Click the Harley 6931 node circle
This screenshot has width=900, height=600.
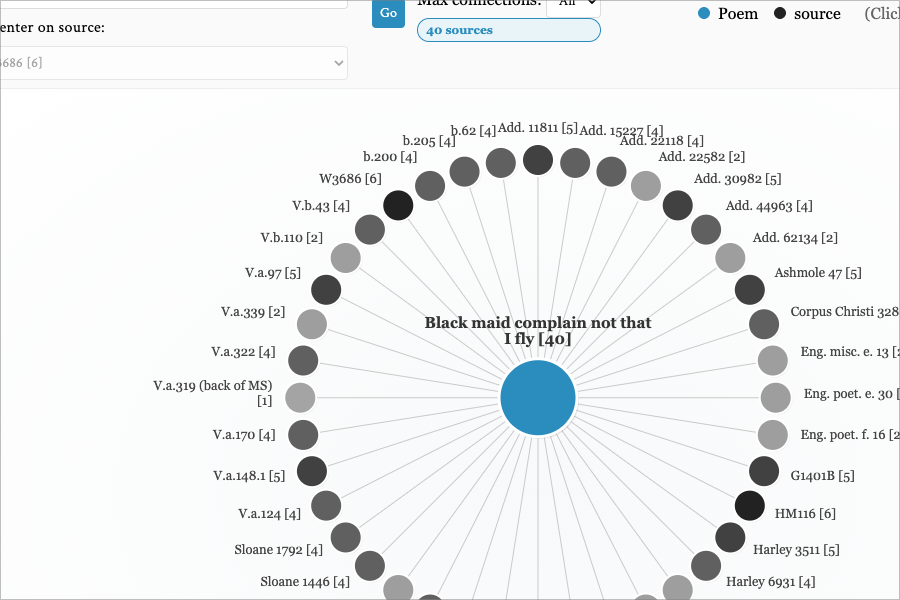coord(705,566)
